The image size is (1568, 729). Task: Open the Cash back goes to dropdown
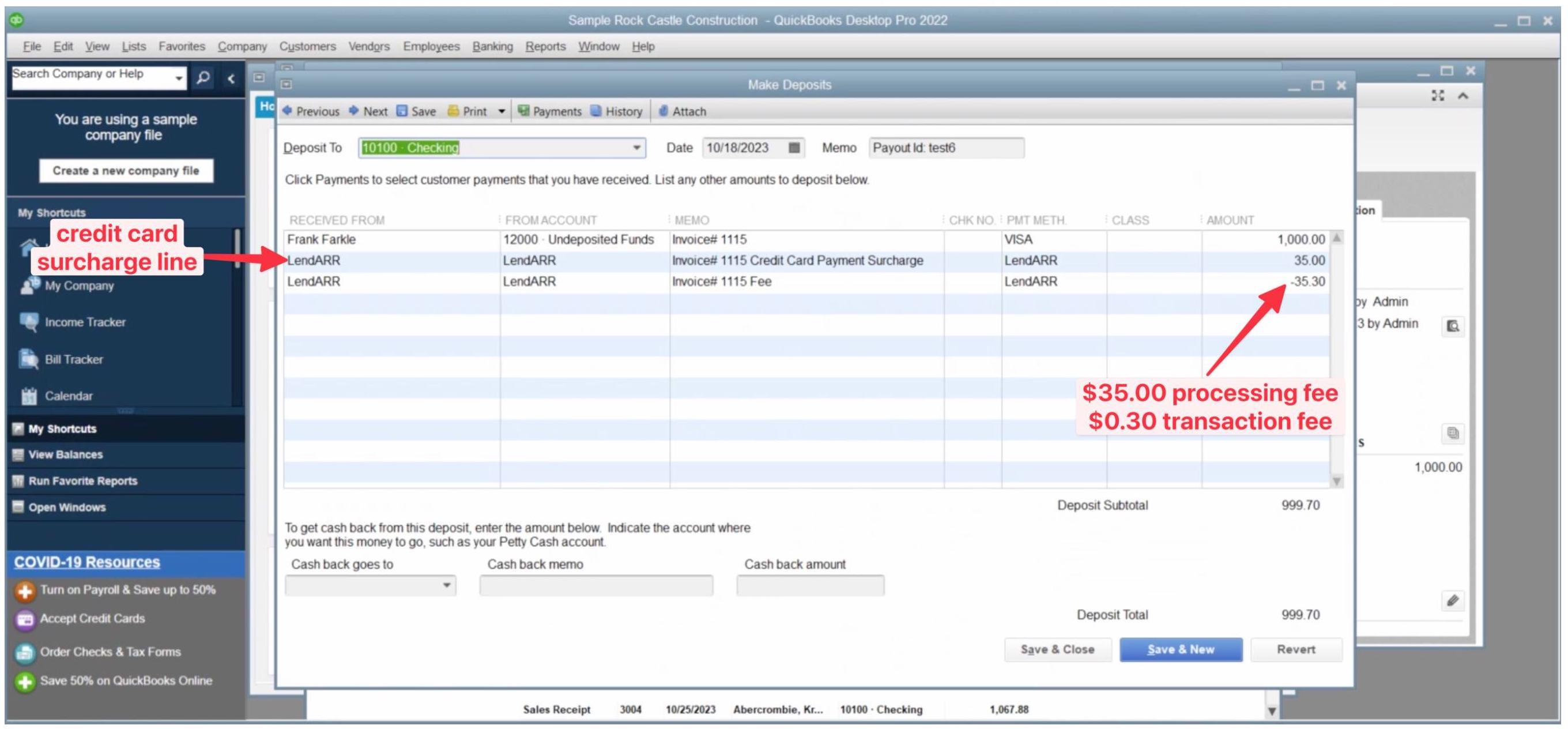coord(446,585)
